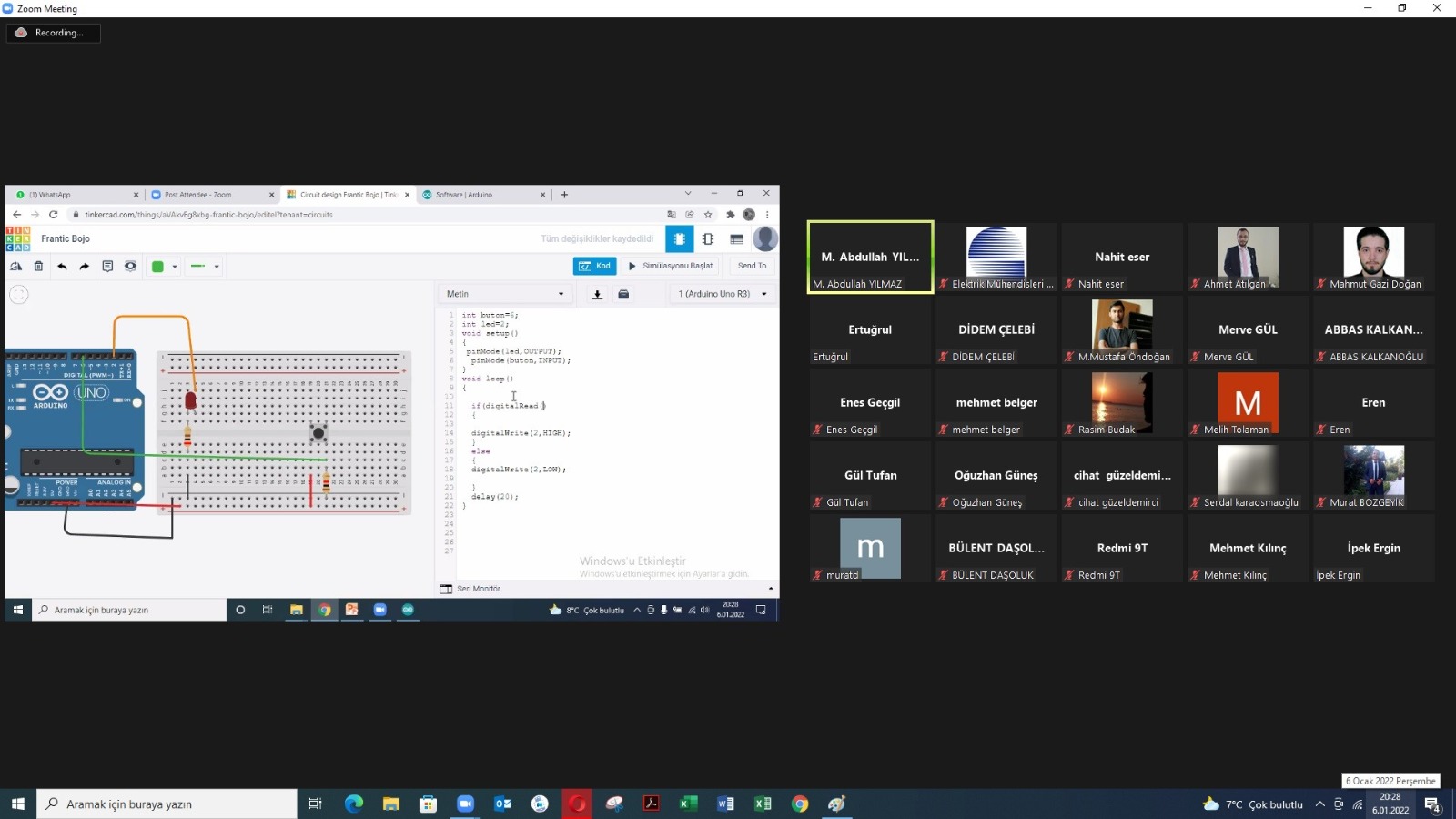Switch to component list view icon
Screen dimensions: 1456x819
coord(737,239)
